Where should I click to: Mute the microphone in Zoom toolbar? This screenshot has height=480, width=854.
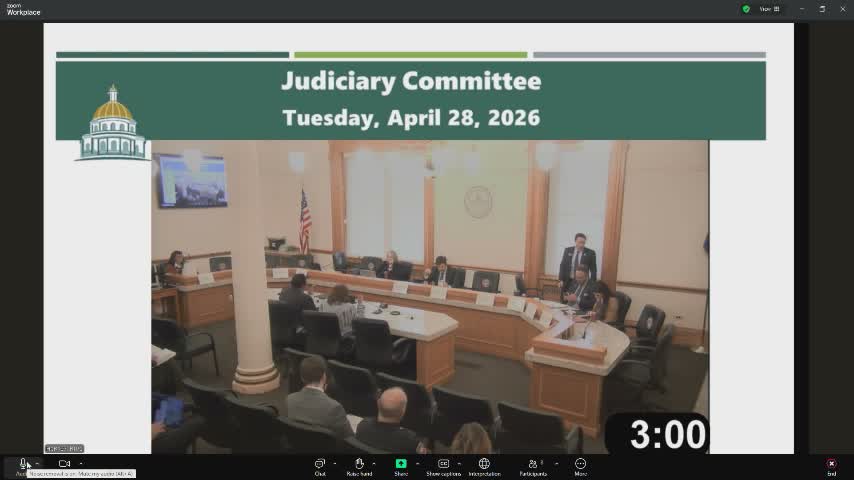pyautogui.click(x=22, y=464)
